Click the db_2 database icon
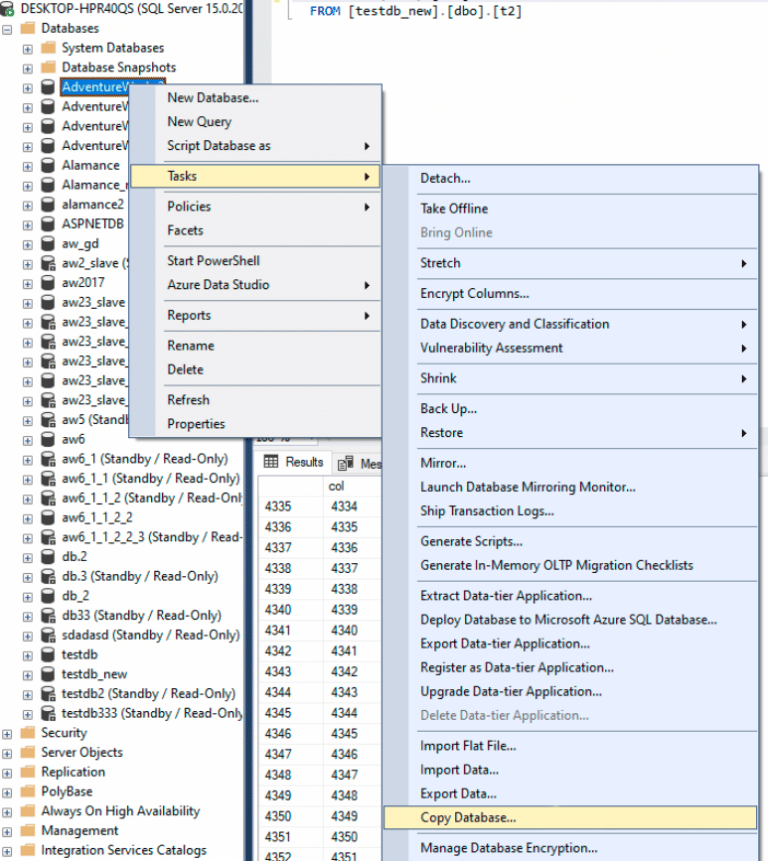The width and height of the screenshot is (768, 861). [x=47, y=596]
